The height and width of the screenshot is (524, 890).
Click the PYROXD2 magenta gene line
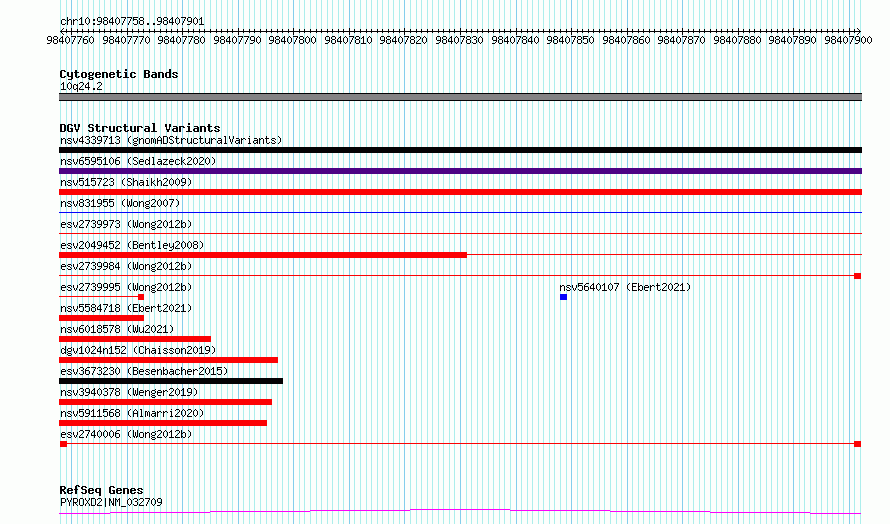pos(460,512)
